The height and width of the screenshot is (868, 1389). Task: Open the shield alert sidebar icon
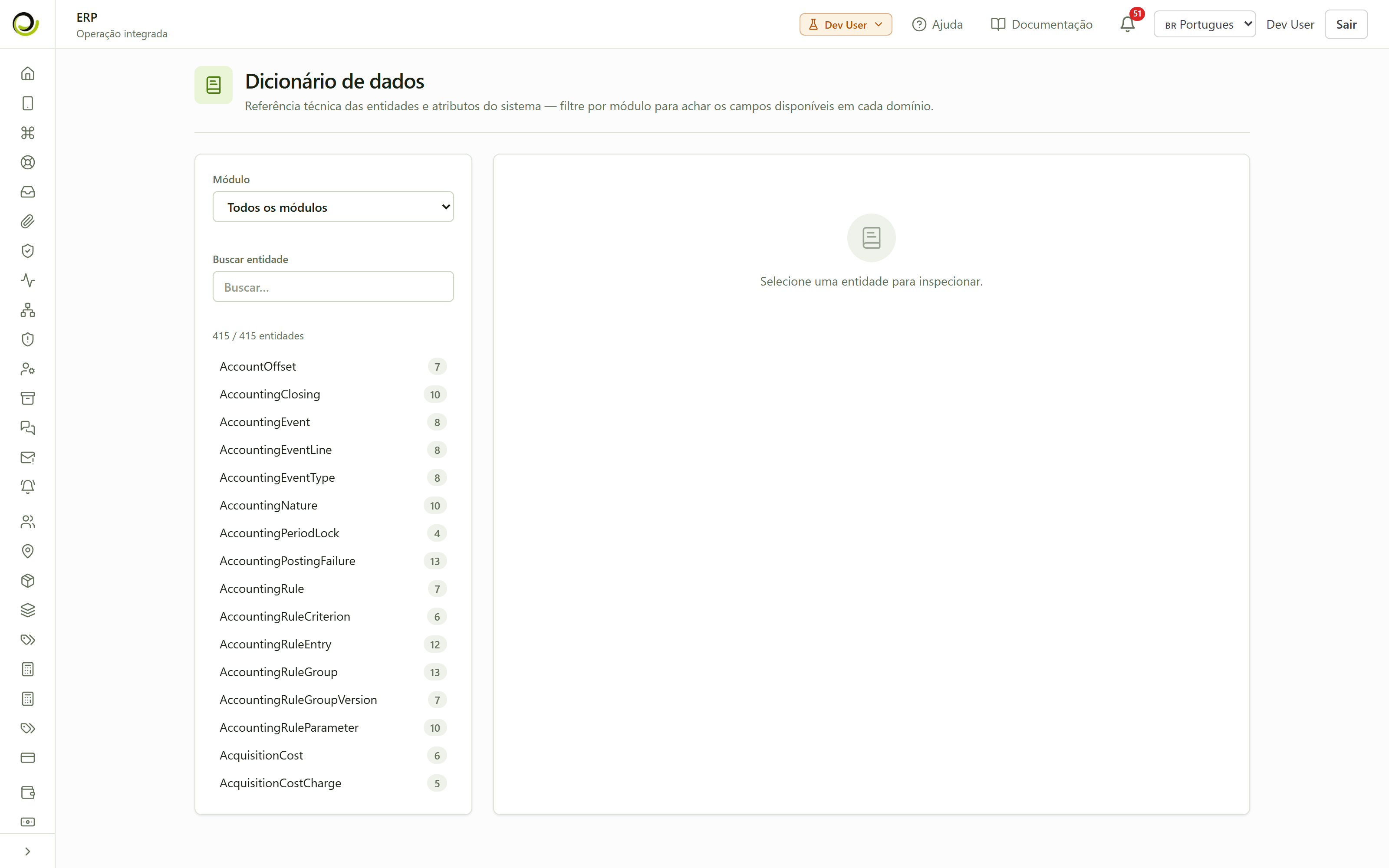[27, 339]
